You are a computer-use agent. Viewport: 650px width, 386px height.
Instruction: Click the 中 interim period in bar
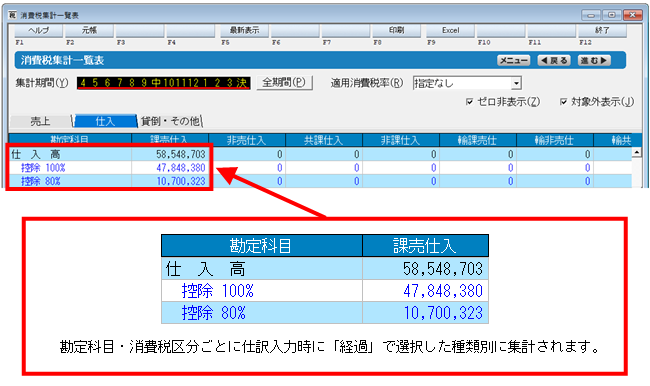point(156,83)
